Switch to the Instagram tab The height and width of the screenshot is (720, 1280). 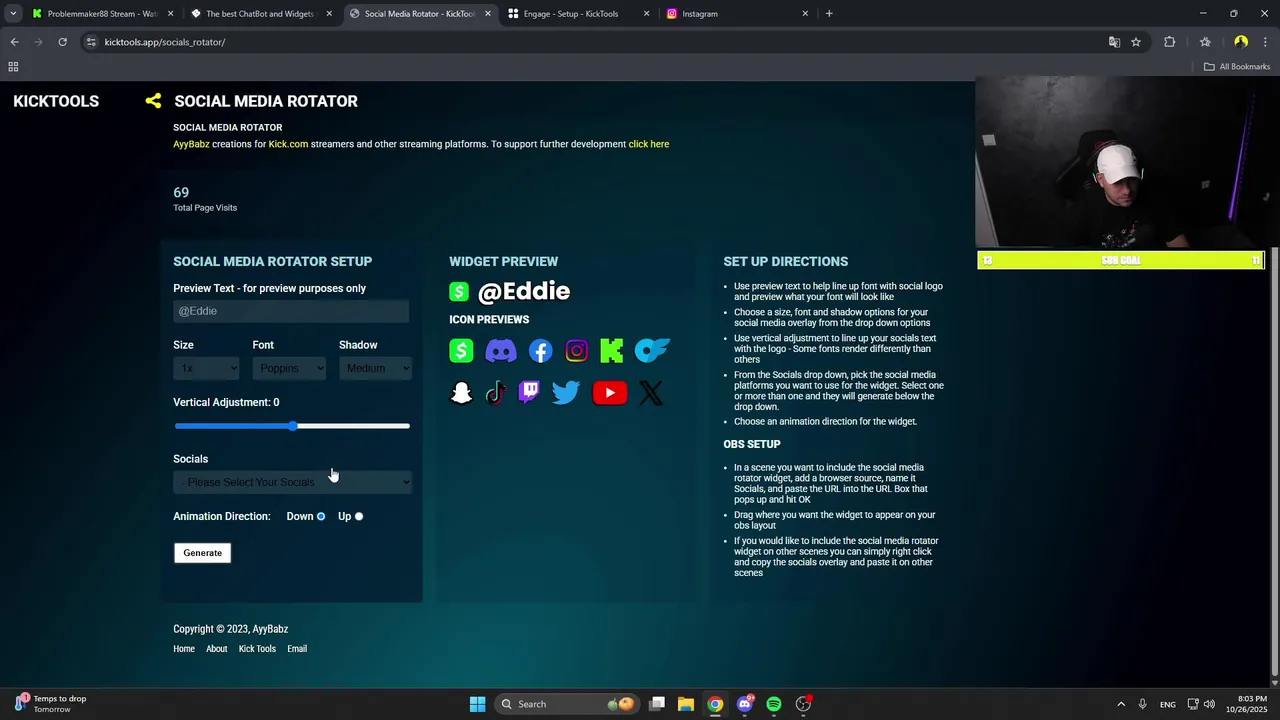[736, 14]
